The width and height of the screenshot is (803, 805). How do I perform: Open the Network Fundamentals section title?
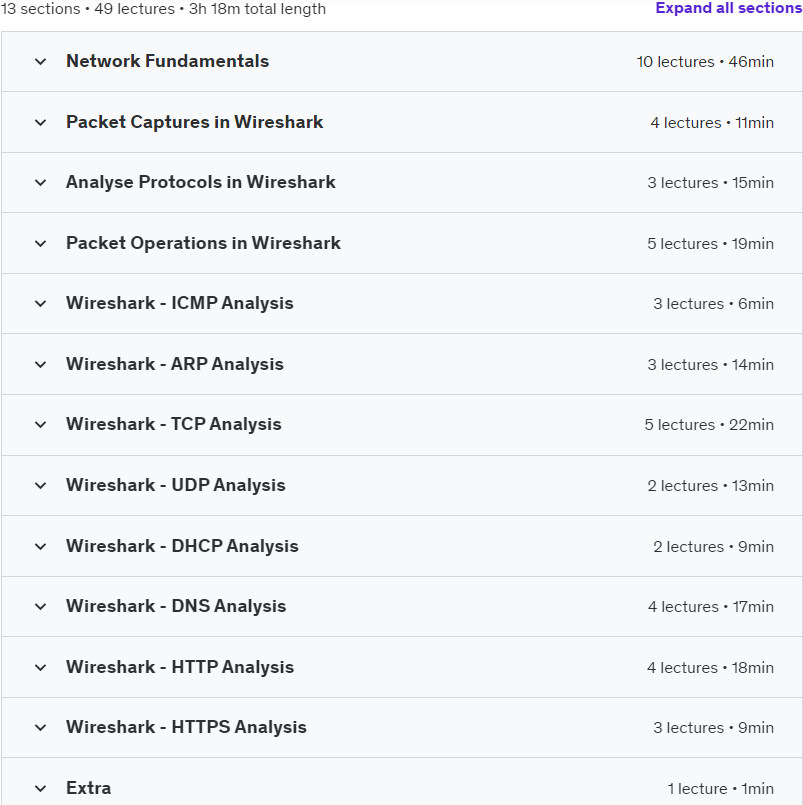pos(167,61)
